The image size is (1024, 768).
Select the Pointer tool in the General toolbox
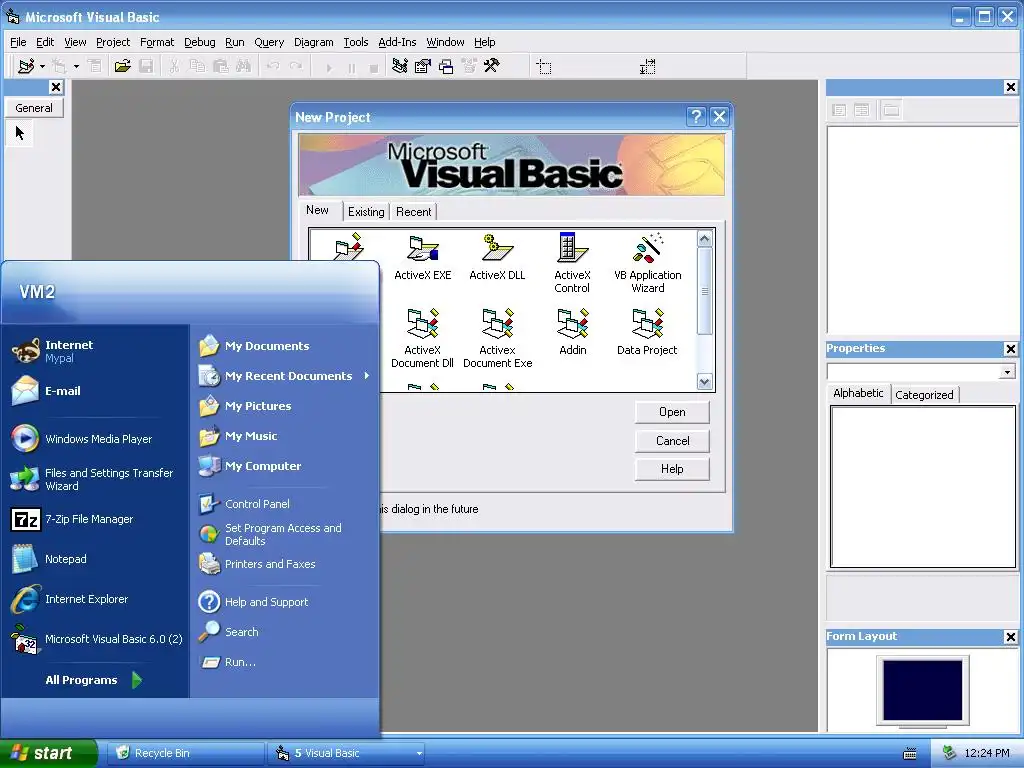click(20, 133)
